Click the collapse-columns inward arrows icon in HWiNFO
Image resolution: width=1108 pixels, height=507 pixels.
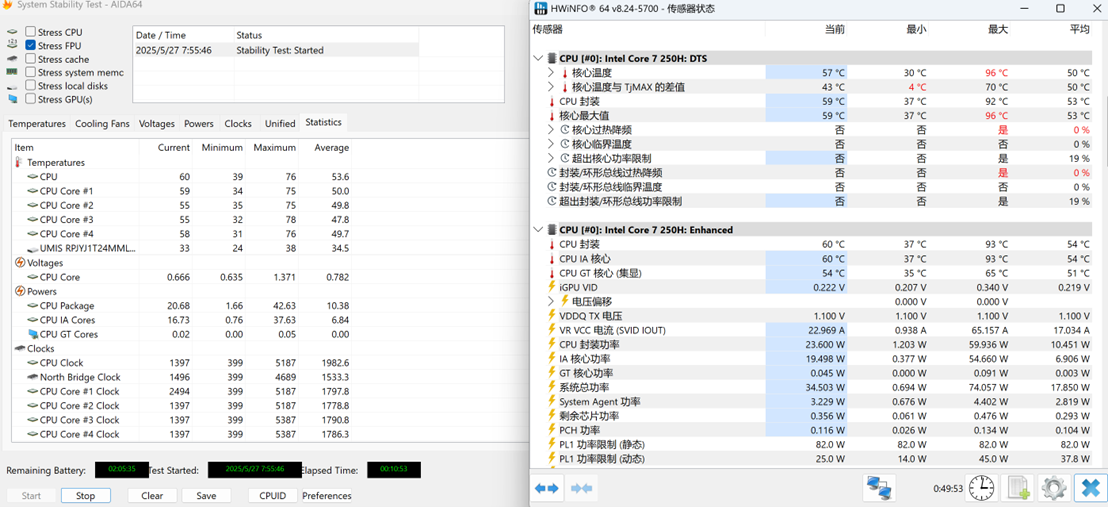coord(580,488)
